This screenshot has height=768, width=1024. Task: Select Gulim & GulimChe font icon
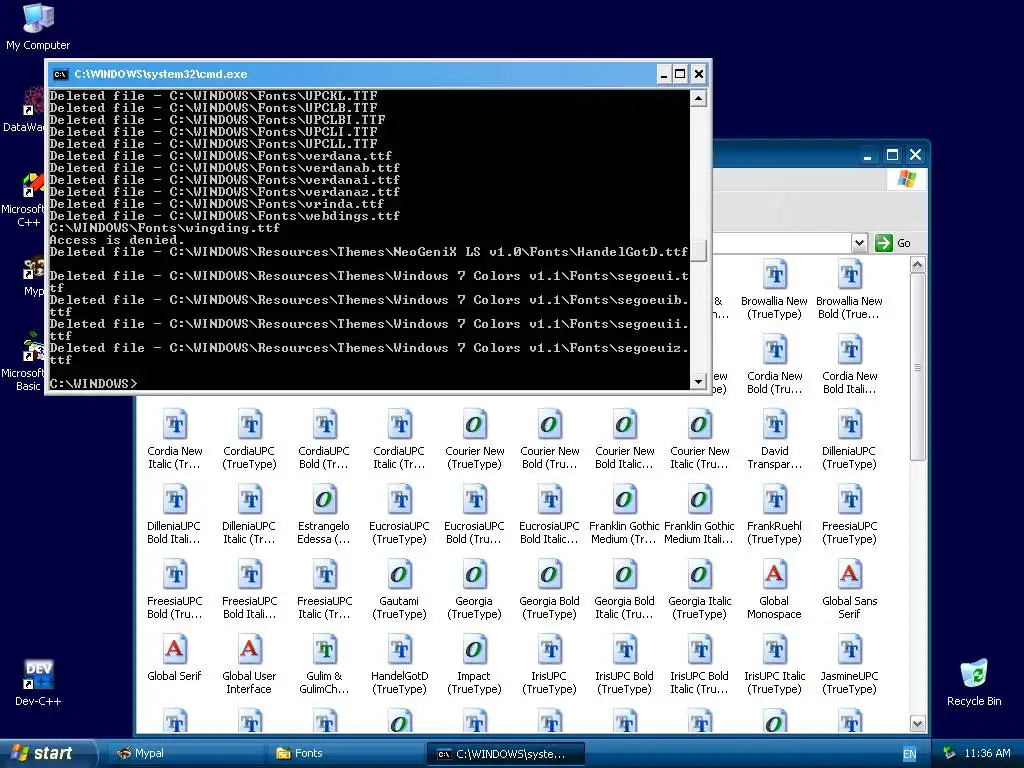coord(324,664)
